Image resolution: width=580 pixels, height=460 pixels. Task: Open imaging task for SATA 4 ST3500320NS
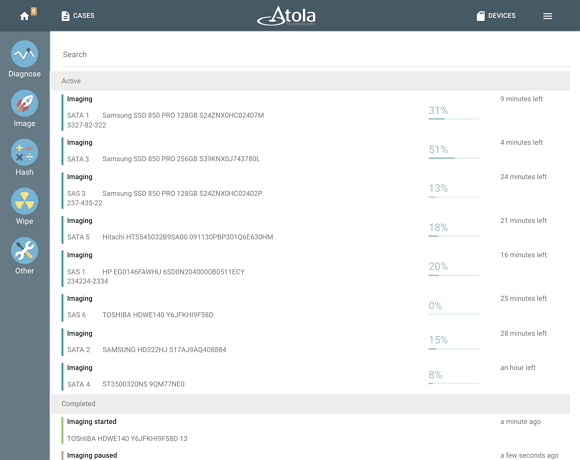coord(315,376)
